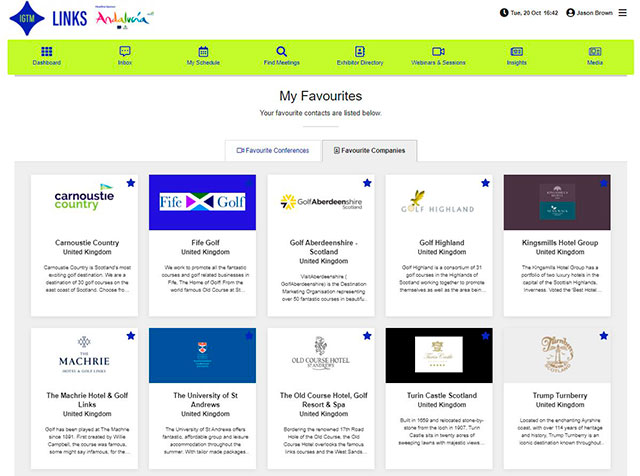
Task: Click the date text Tue, 20 Oct
Action: [x=526, y=13]
